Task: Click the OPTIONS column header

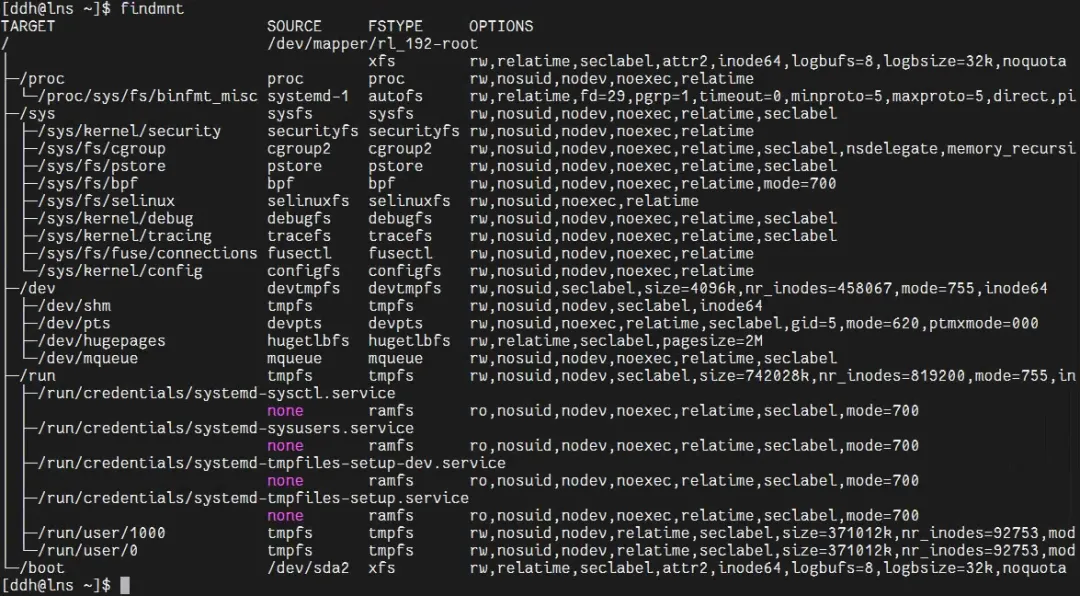Action: coord(500,26)
